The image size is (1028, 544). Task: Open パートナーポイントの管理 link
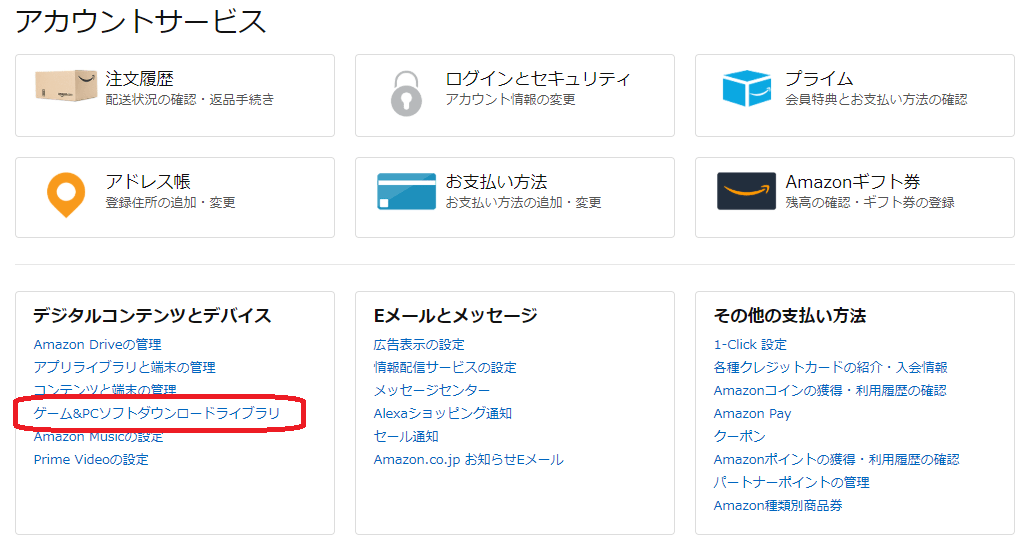791,483
